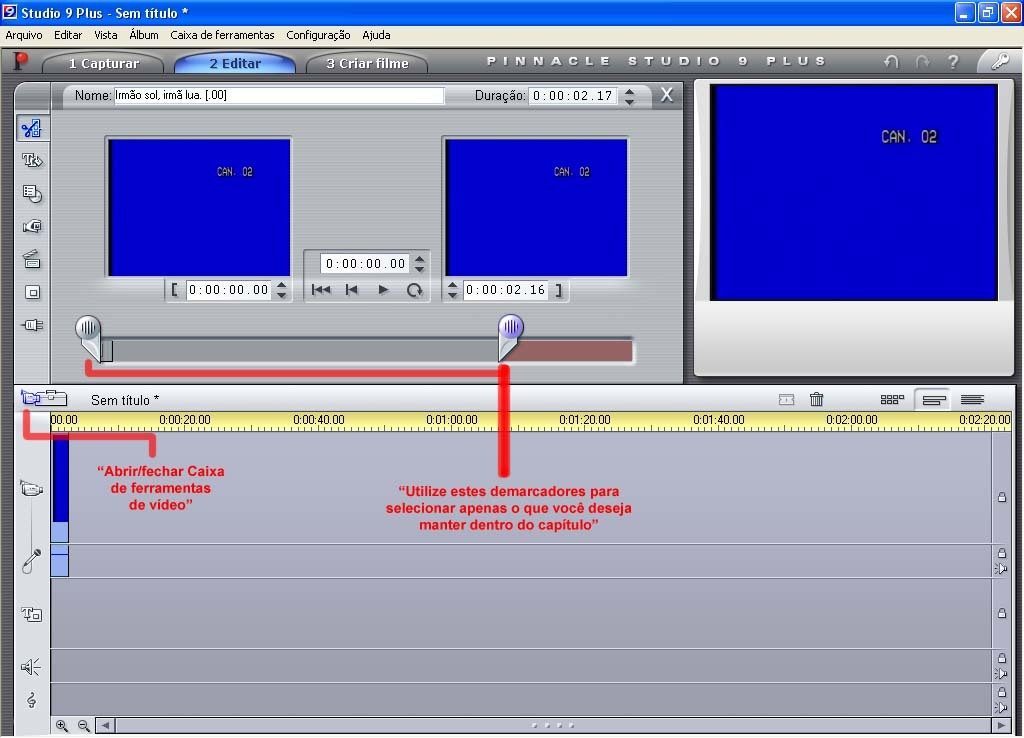The height and width of the screenshot is (738, 1024).
Task: Click the original audio track microphone icon
Action: 31,560
